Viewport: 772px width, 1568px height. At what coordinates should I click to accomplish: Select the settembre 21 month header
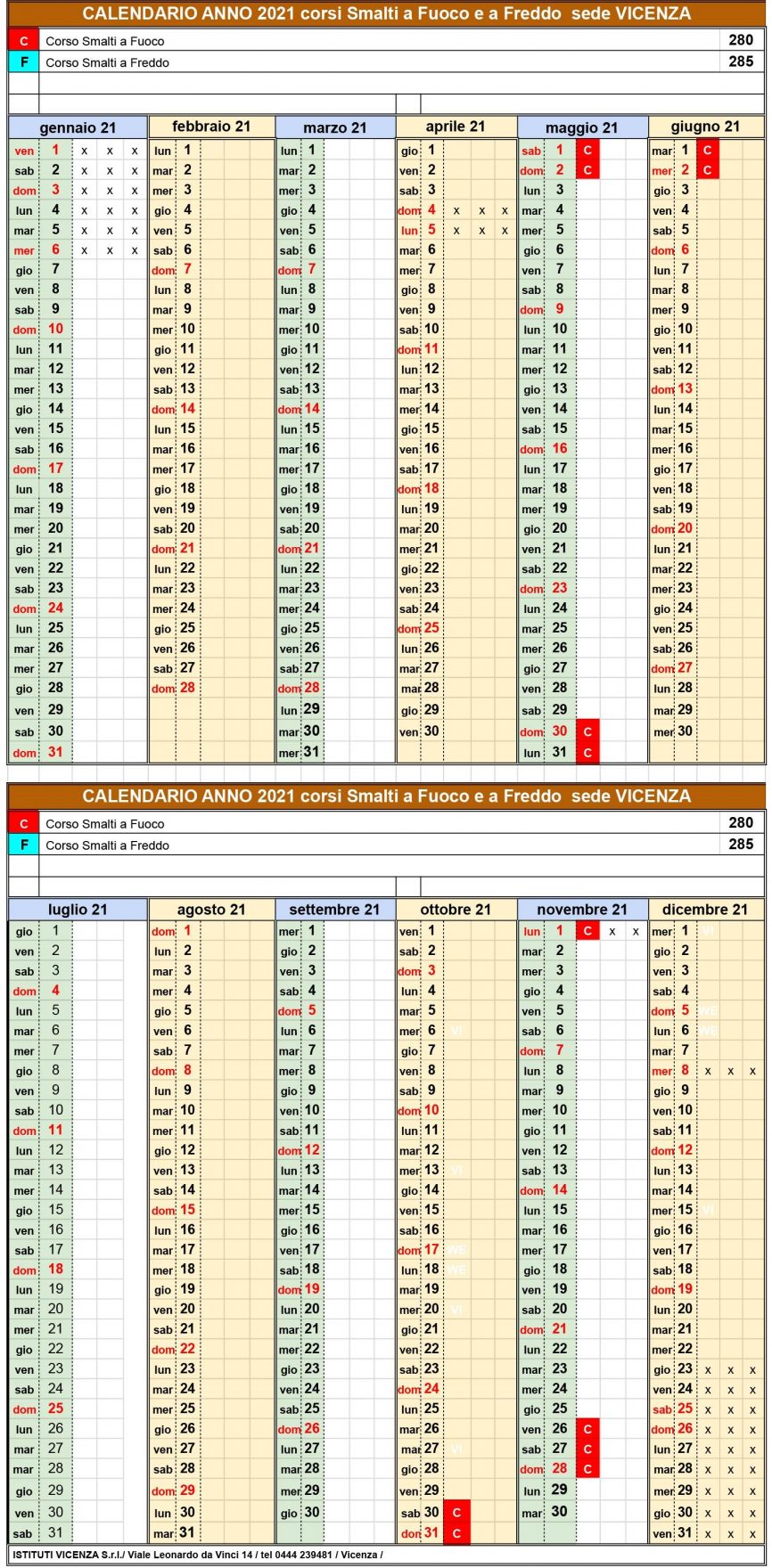(x=335, y=910)
